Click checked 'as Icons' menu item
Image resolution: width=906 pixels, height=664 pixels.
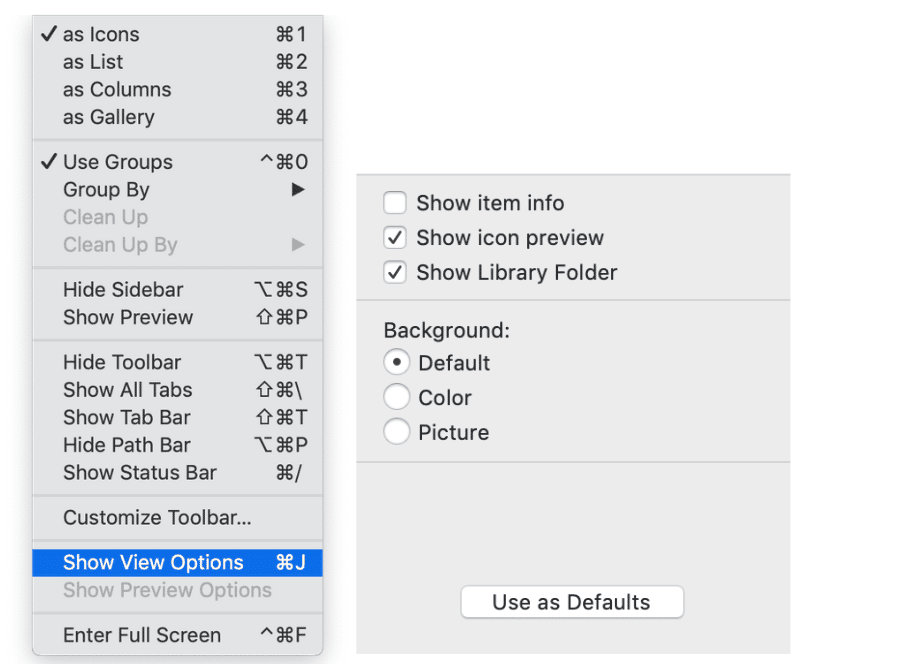[177, 34]
